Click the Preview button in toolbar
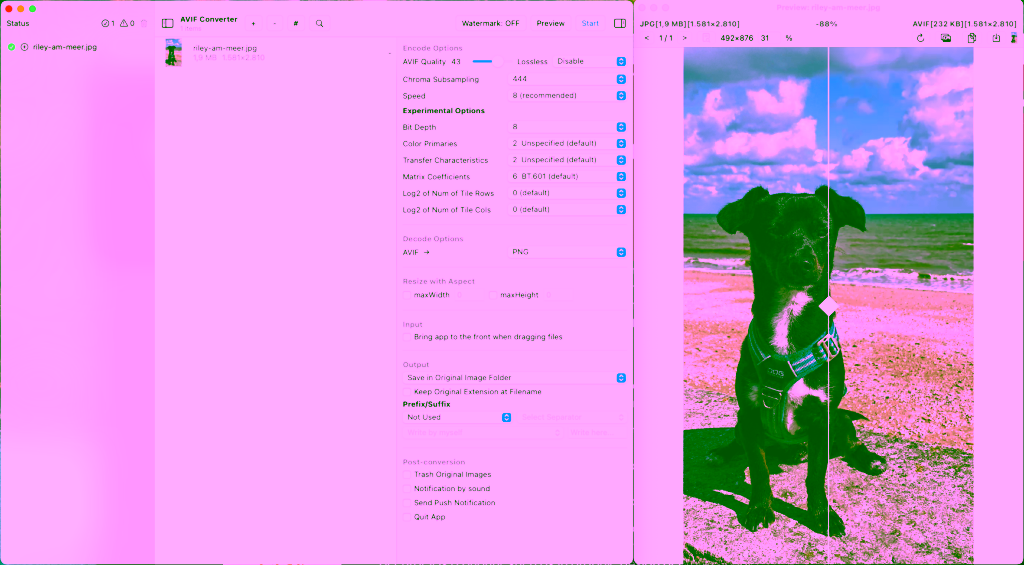This screenshot has height=565, width=1024. coord(551,24)
